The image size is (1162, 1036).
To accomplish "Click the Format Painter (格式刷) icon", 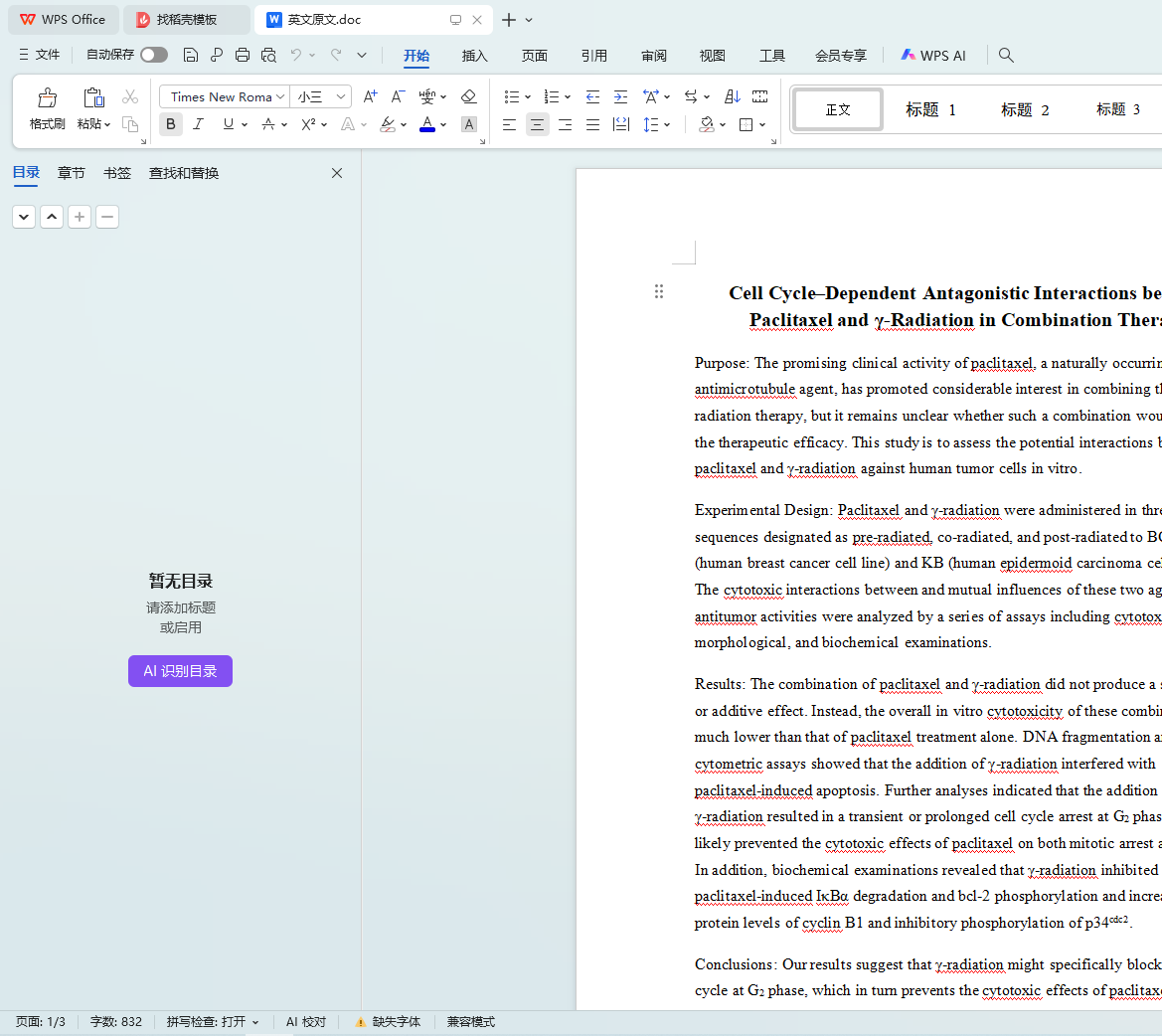I will click(48, 97).
